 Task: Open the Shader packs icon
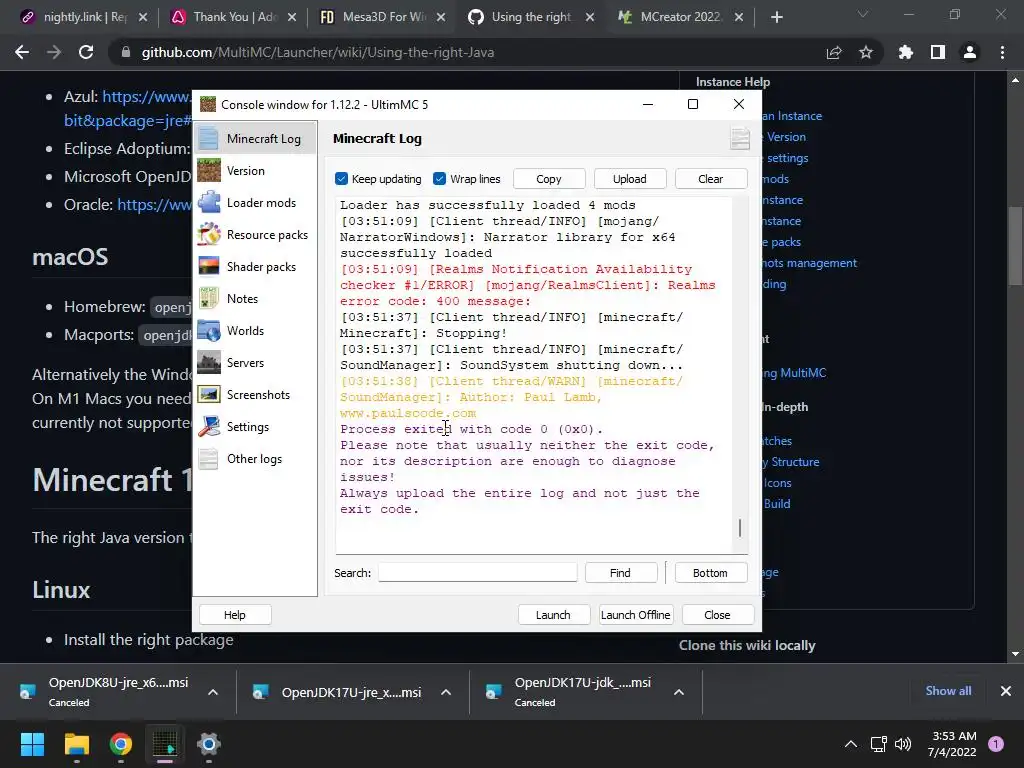[x=209, y=266]
